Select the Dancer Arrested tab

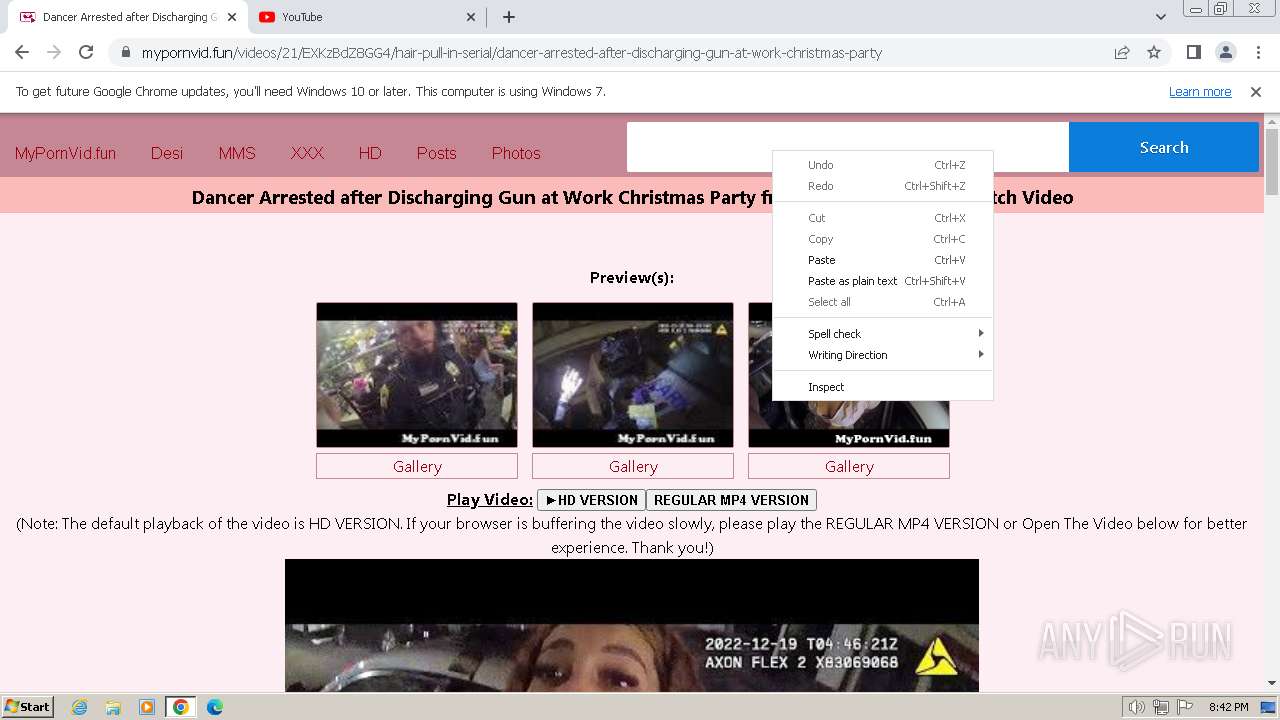pos(127,17)
